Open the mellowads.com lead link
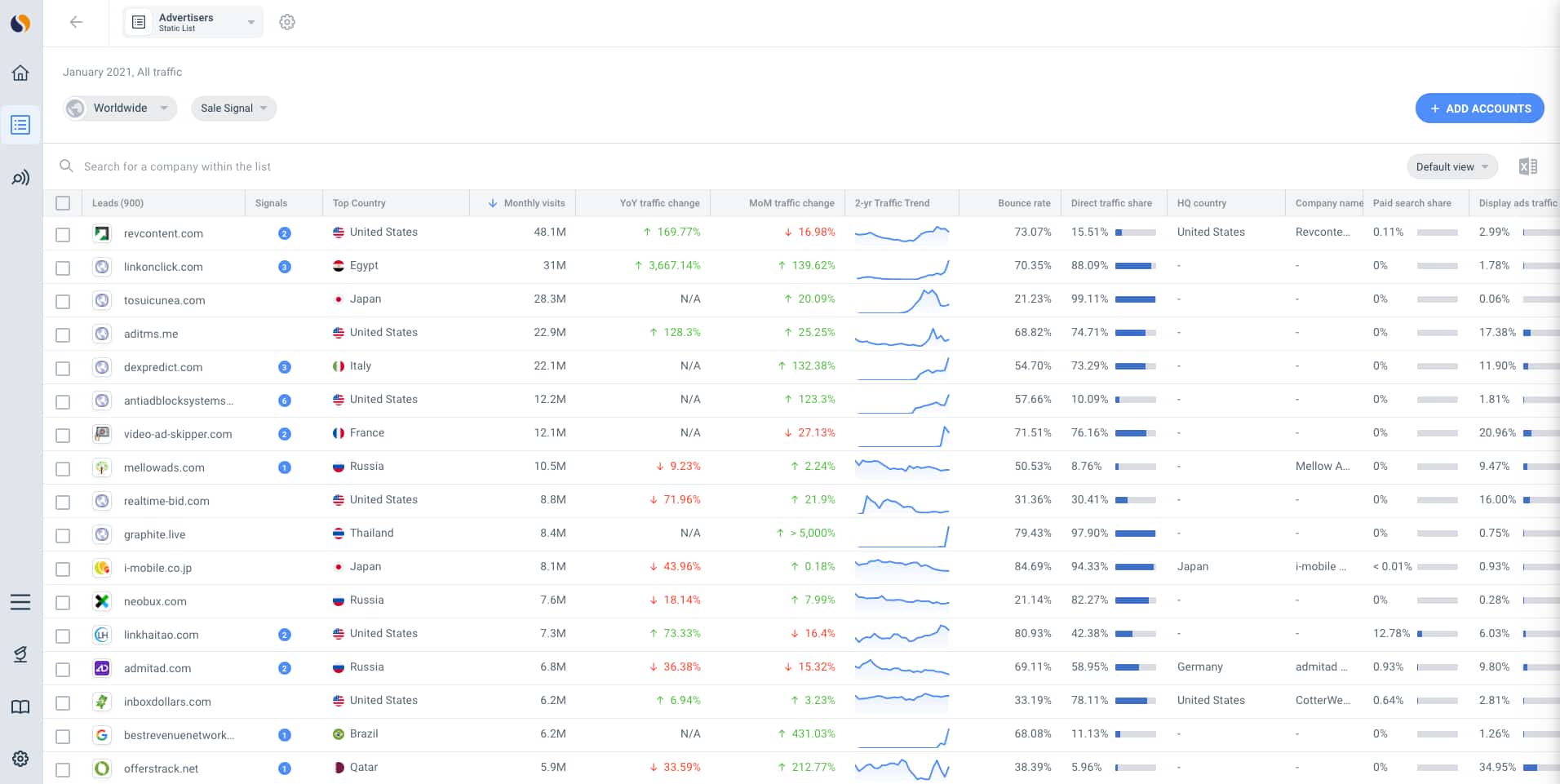This screenshot has height=784, width=1560. tap(164, 467)
